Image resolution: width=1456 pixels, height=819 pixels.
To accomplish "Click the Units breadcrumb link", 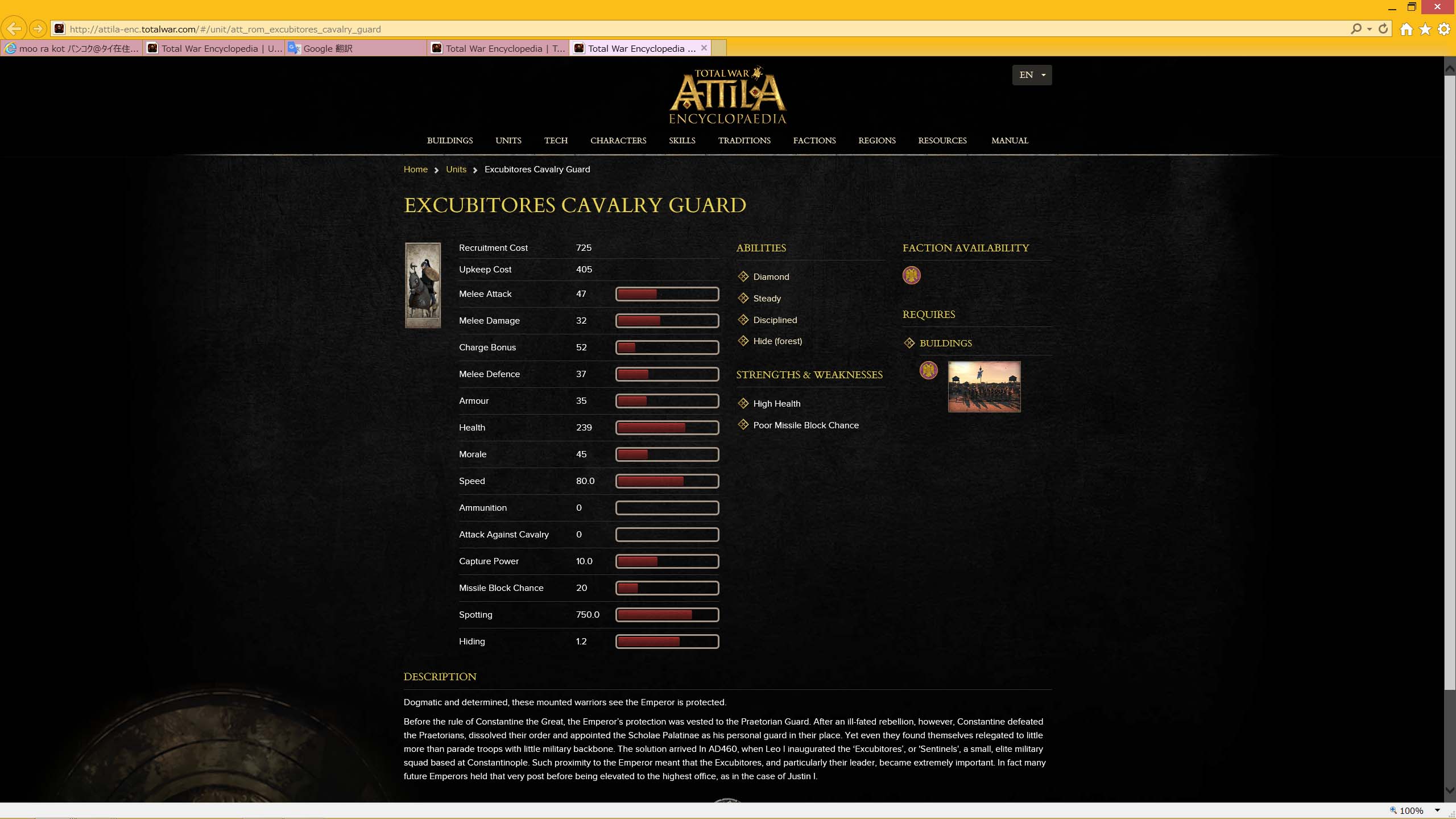I will [456, 169].
